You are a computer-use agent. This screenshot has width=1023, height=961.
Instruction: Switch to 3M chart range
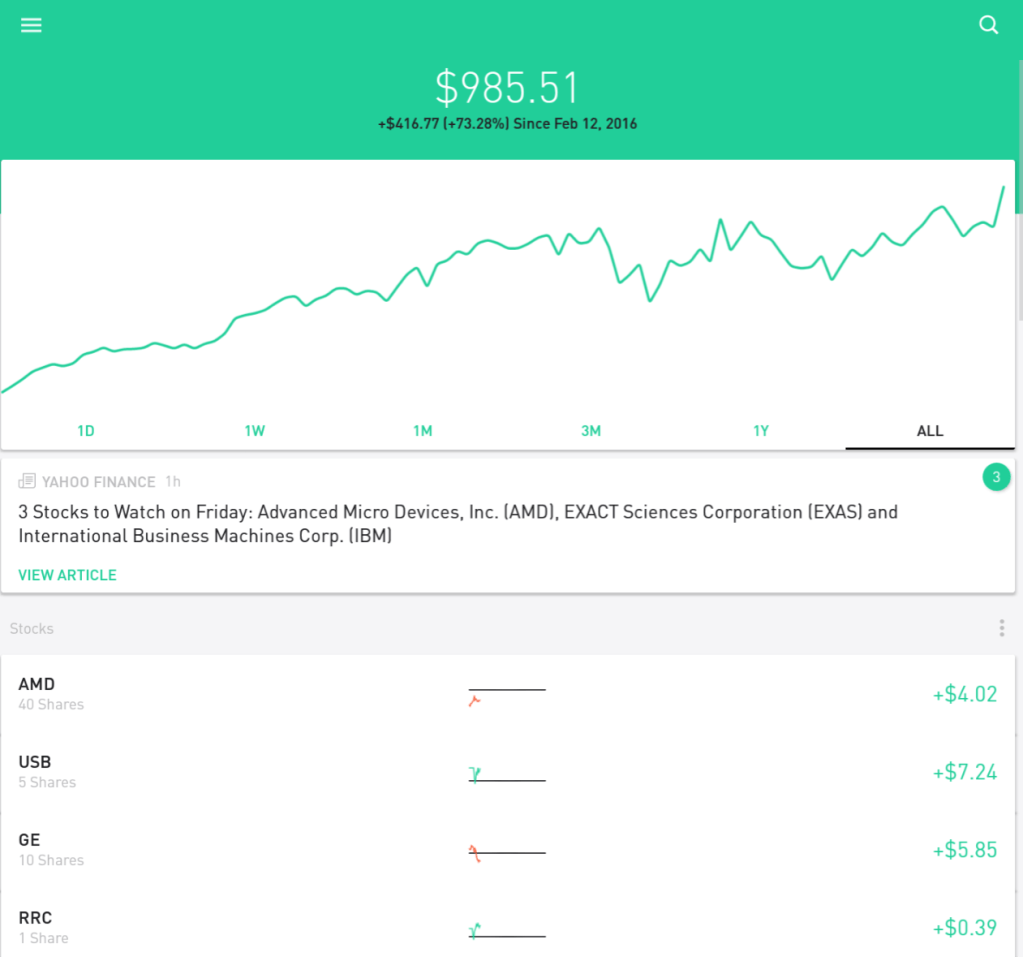click(x=591, y=431)
